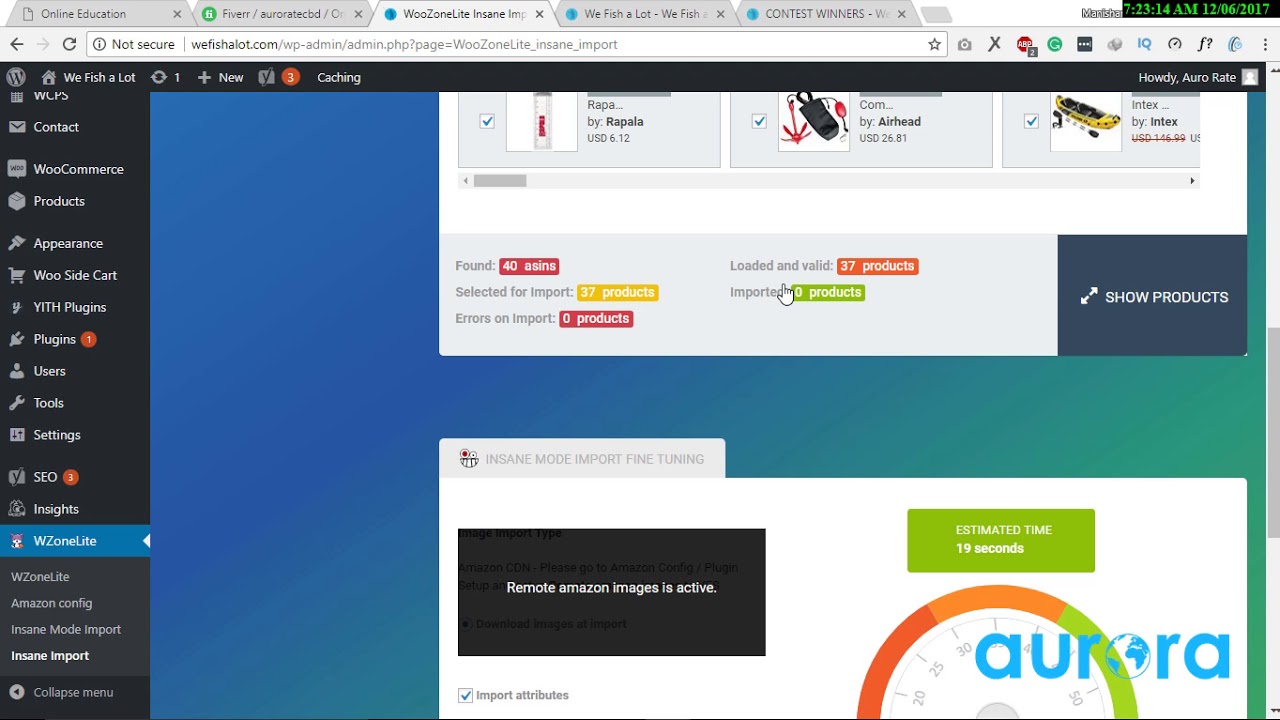Open the Chrome three-dot menu

point(1264,44)
